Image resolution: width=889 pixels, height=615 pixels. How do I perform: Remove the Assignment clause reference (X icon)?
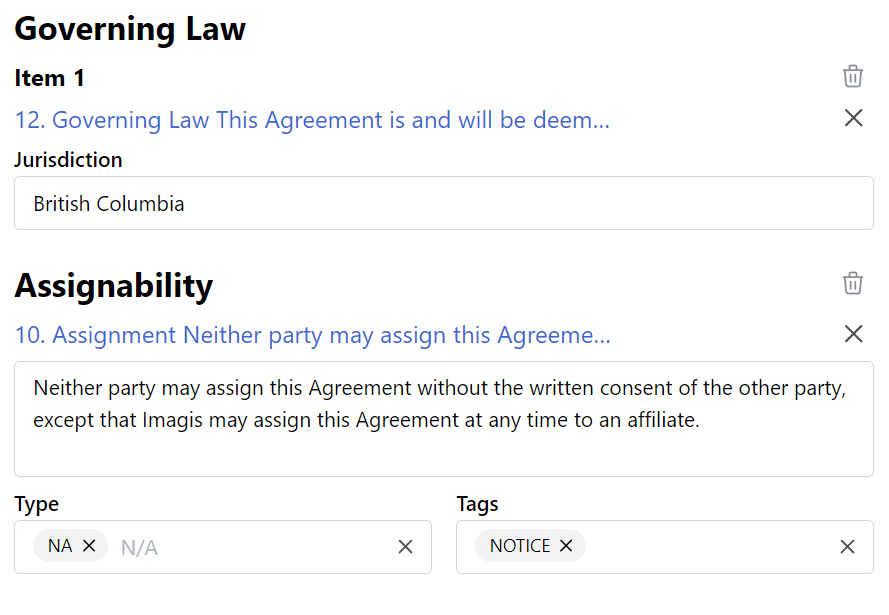(853, 334)
